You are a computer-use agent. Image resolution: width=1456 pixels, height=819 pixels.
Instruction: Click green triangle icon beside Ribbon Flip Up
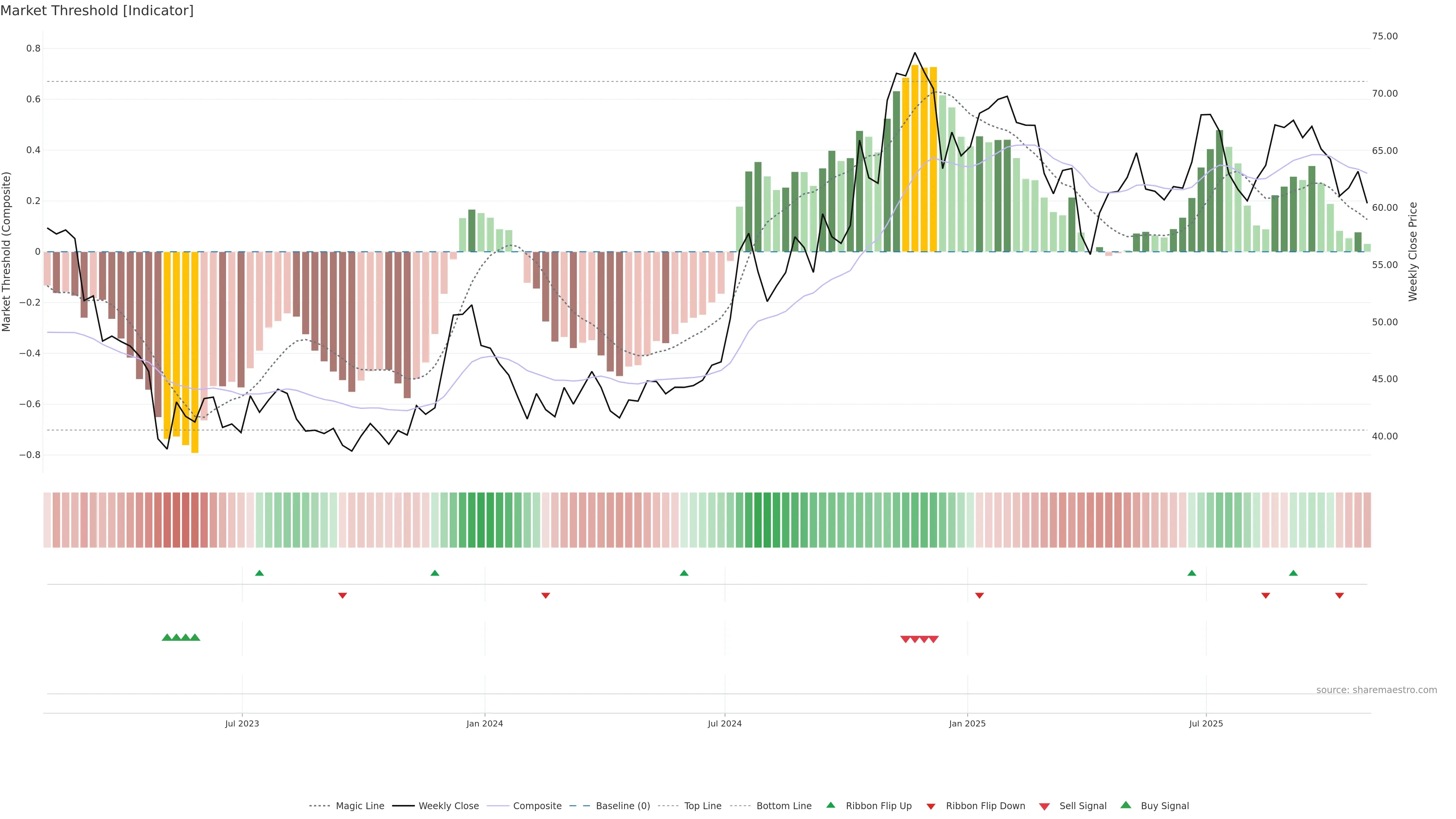tap(830, 805)
